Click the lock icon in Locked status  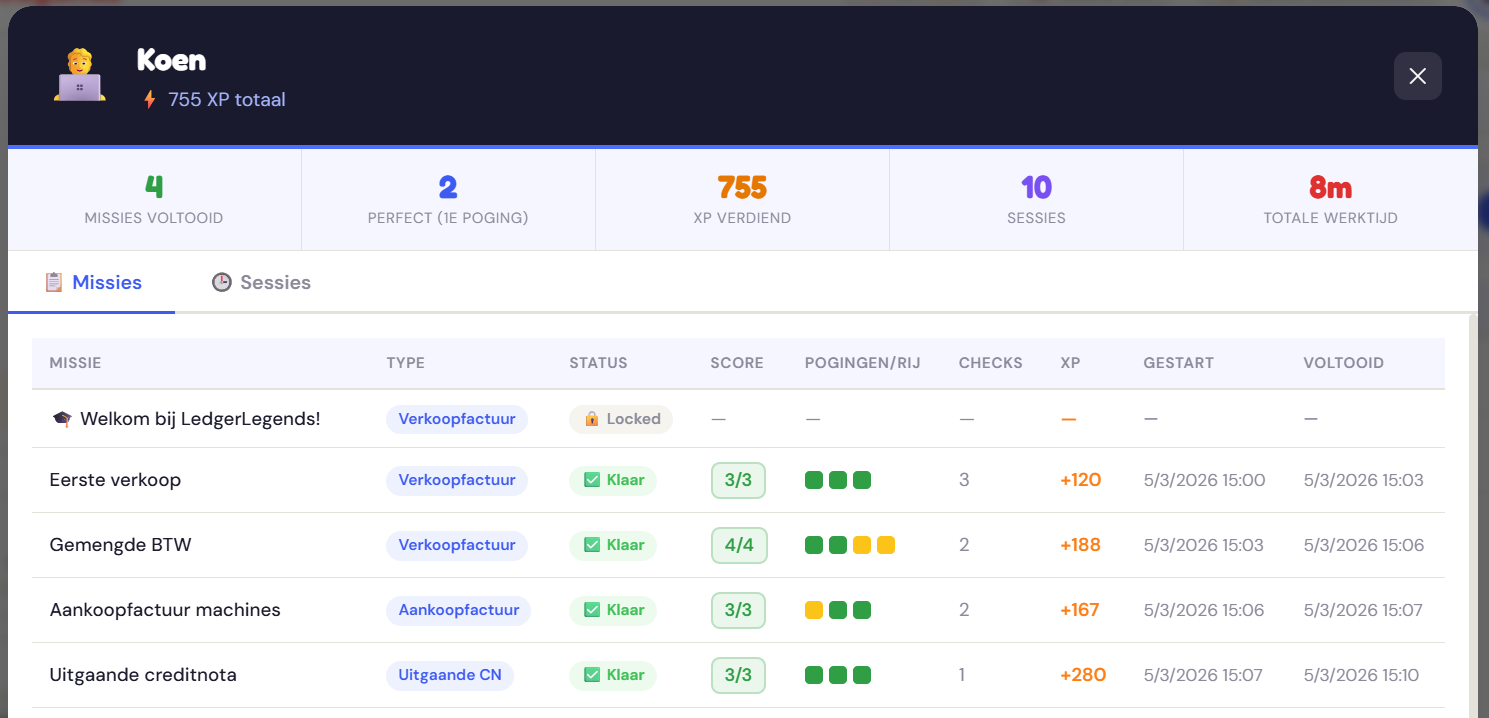click(591, 419)
